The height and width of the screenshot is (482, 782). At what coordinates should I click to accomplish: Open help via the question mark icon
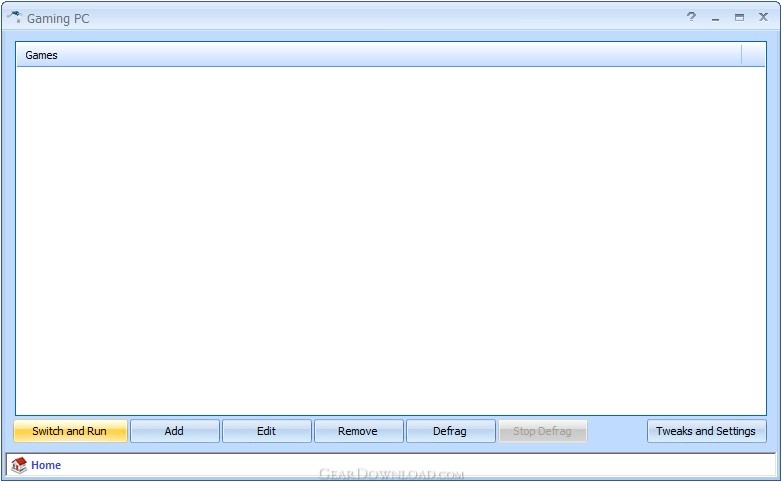pos(691,16)
